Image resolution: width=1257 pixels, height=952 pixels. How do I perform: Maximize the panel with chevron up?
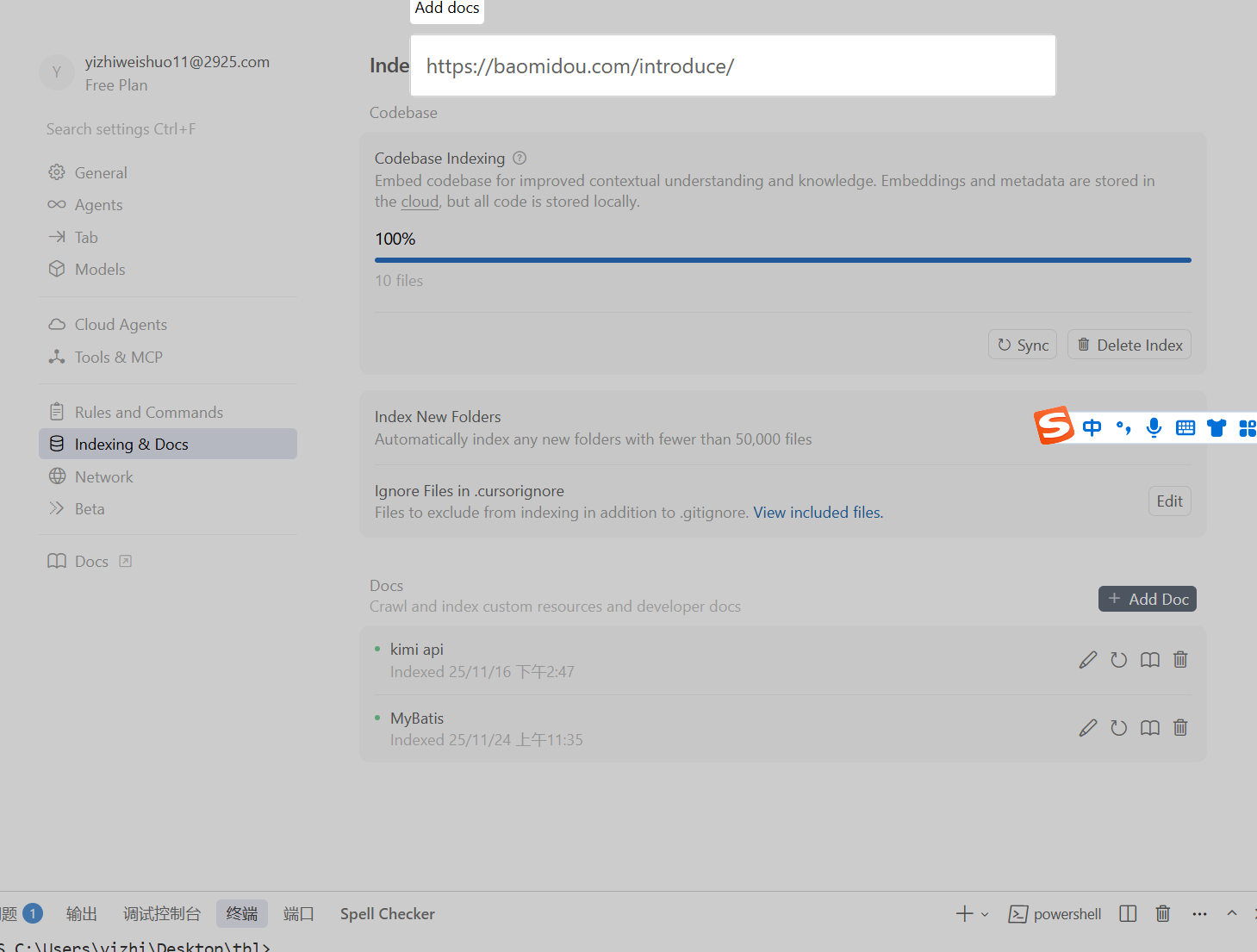click(1232, 913)
